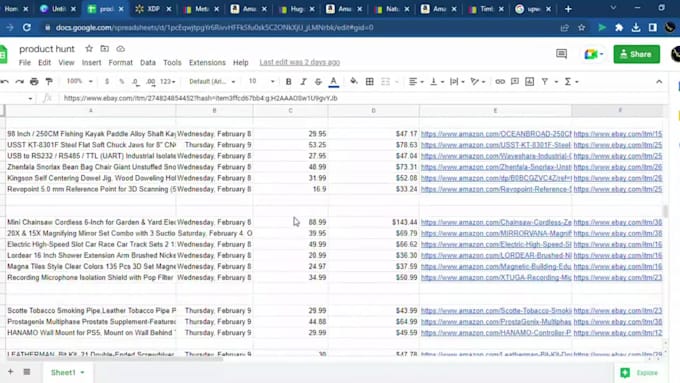
Task: Decrease decimal places
Action: (136, 82)
